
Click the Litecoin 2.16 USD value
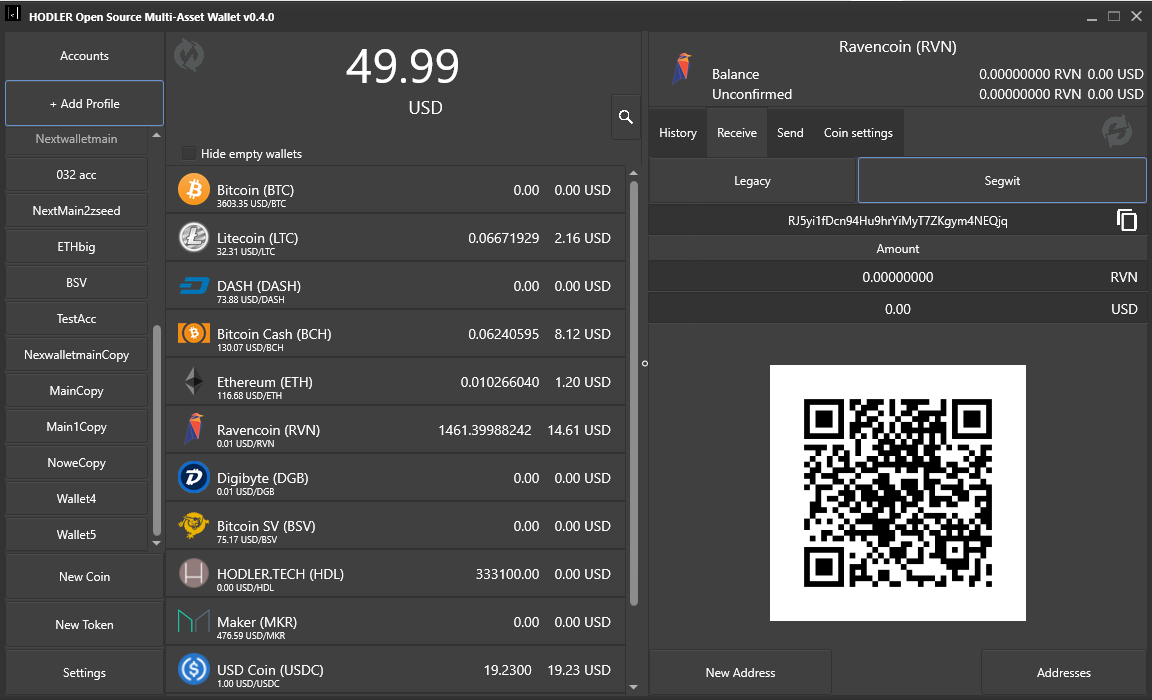coord(583,238)
